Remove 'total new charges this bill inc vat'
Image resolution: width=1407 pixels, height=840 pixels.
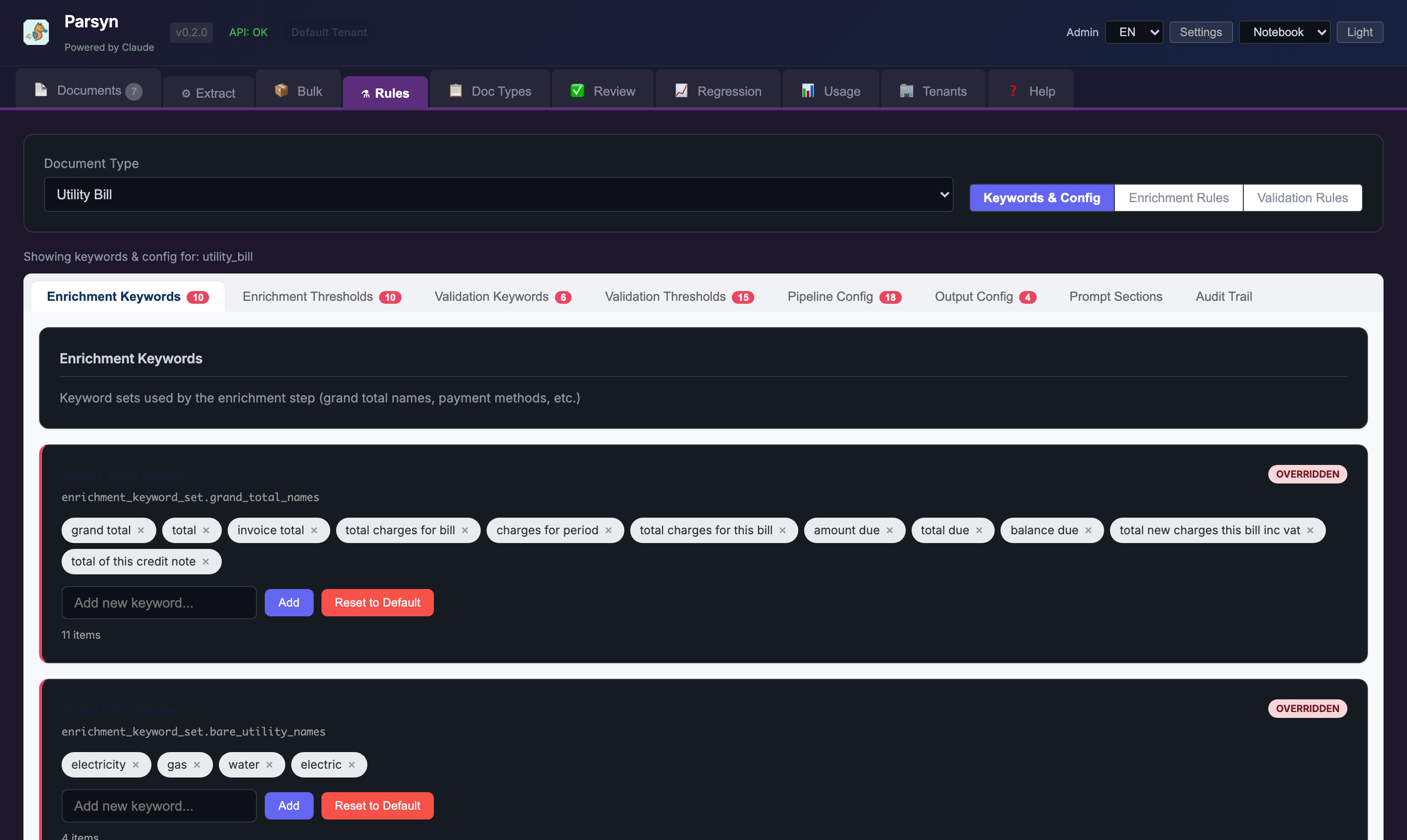tap(1310, 530)
